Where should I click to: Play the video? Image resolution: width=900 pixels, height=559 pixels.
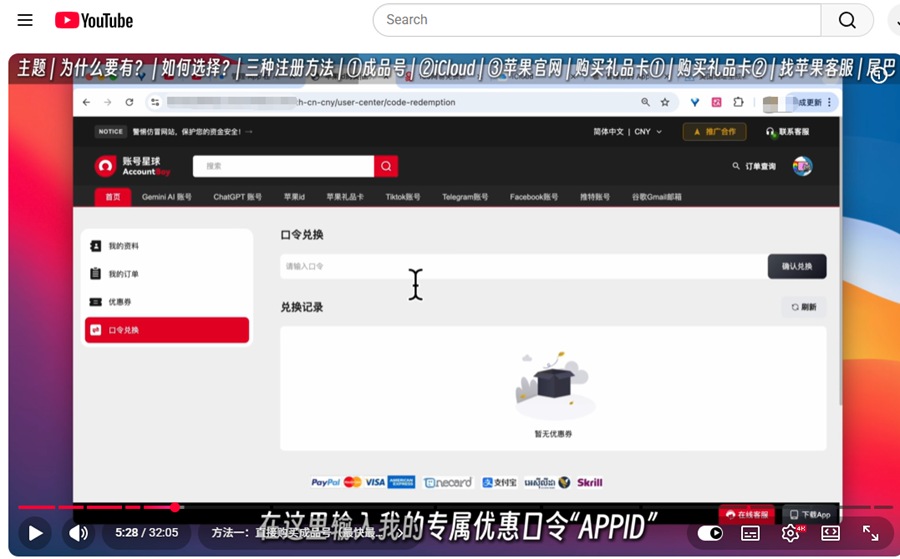(36, 533)
